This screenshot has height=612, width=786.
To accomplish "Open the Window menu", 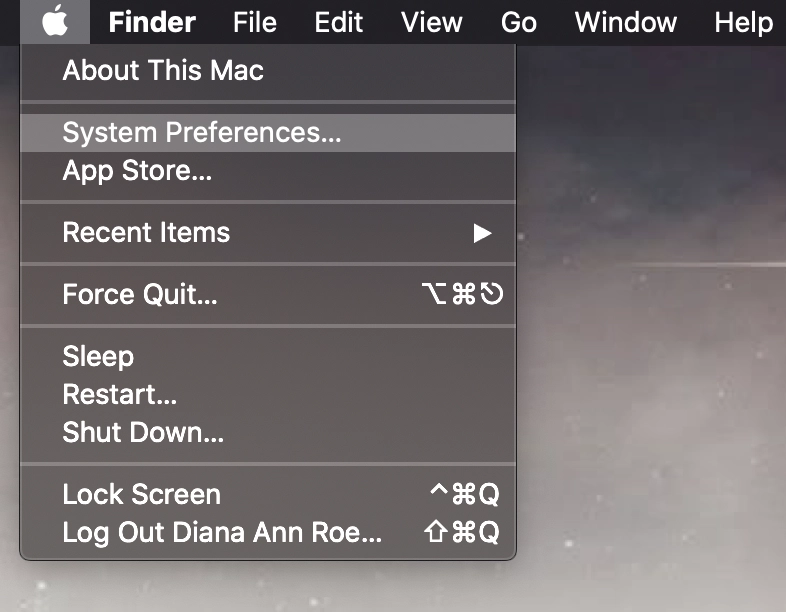I will click(626, 23).
